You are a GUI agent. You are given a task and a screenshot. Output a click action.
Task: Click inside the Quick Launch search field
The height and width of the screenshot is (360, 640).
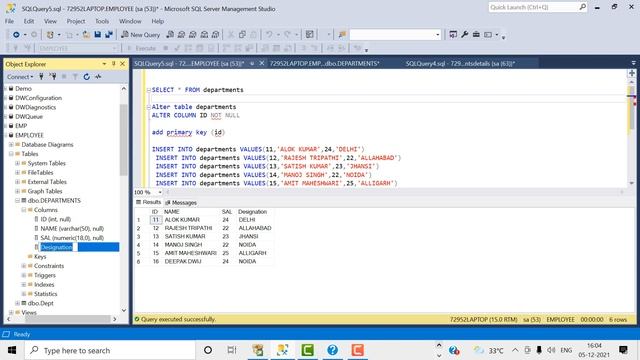pos(533,7)
